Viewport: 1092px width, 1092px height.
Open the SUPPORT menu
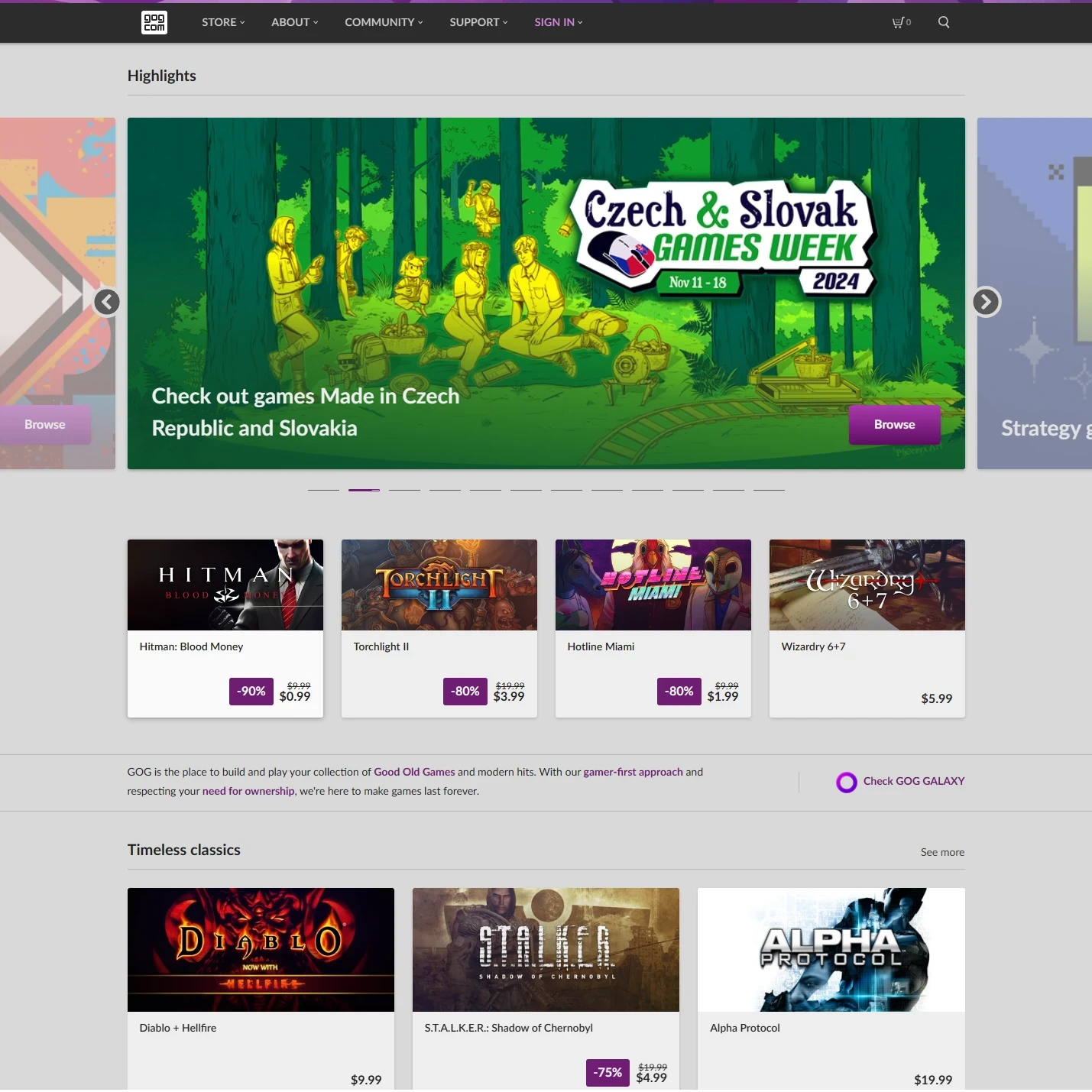[477, 22]
